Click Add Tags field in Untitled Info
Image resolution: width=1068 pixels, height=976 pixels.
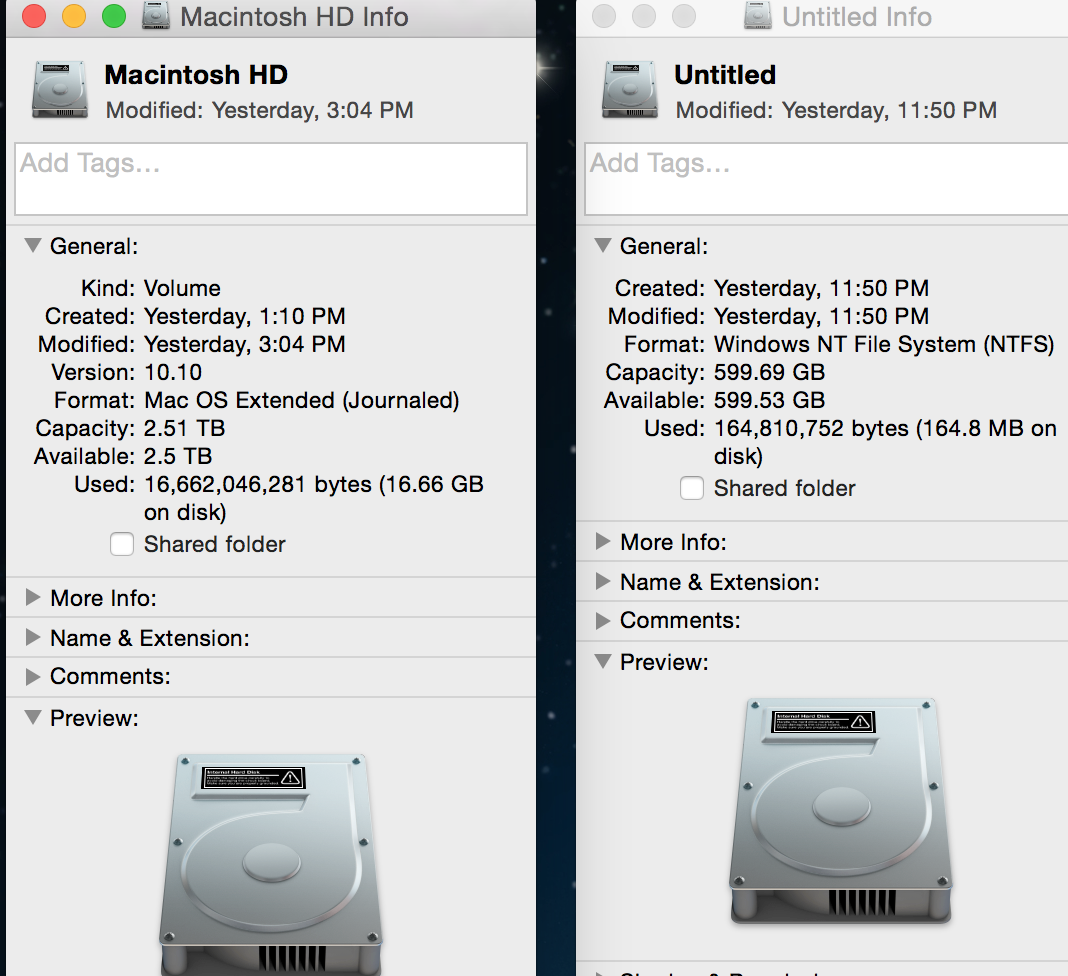[826, 179]
